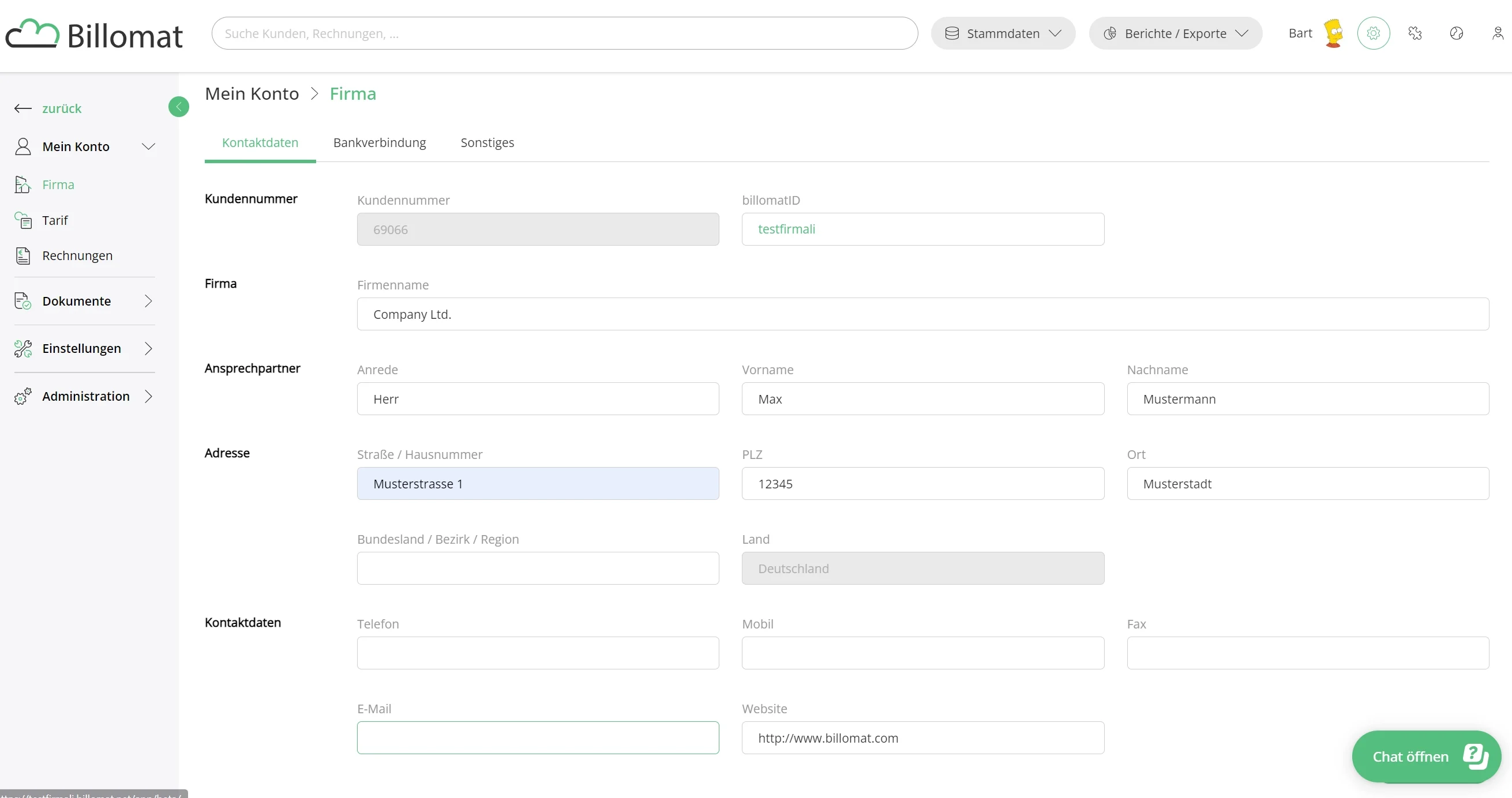1512x798 pixels.
Task: Click the Berichte pie chart icon
Action: pos(1109,33)
